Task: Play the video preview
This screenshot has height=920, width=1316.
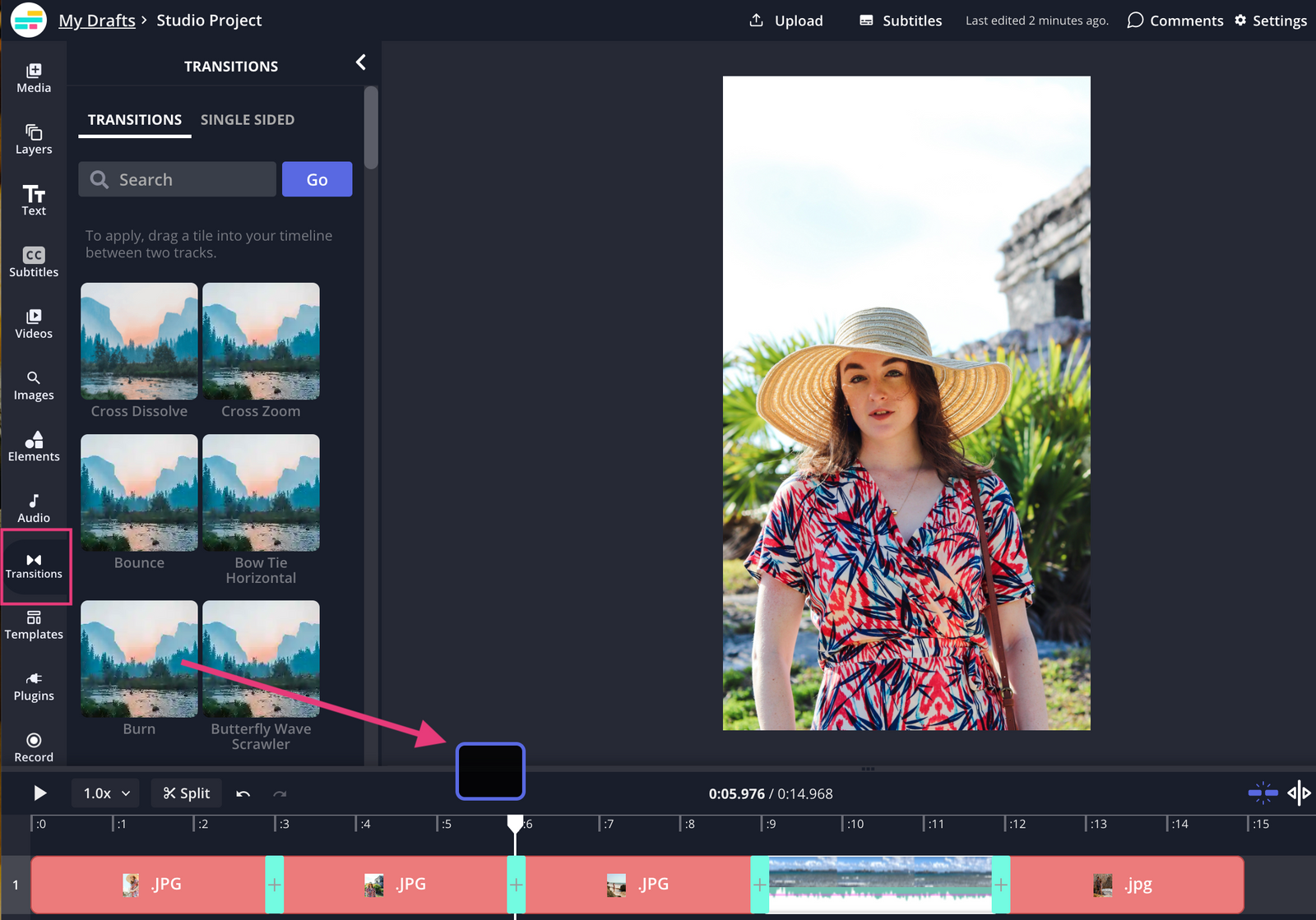Action: coord(39,793)
